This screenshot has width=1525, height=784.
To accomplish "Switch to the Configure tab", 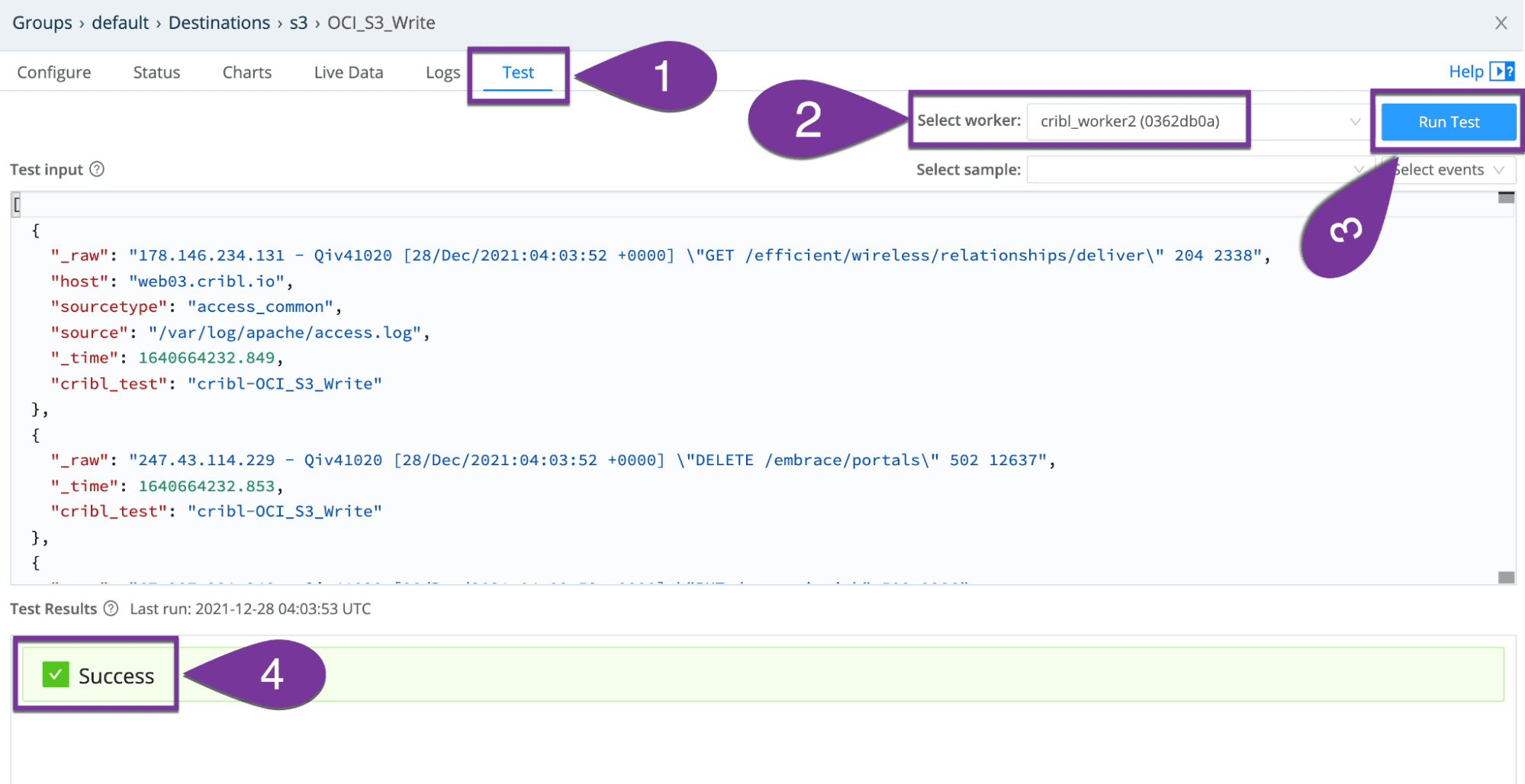I will (54, 72).
